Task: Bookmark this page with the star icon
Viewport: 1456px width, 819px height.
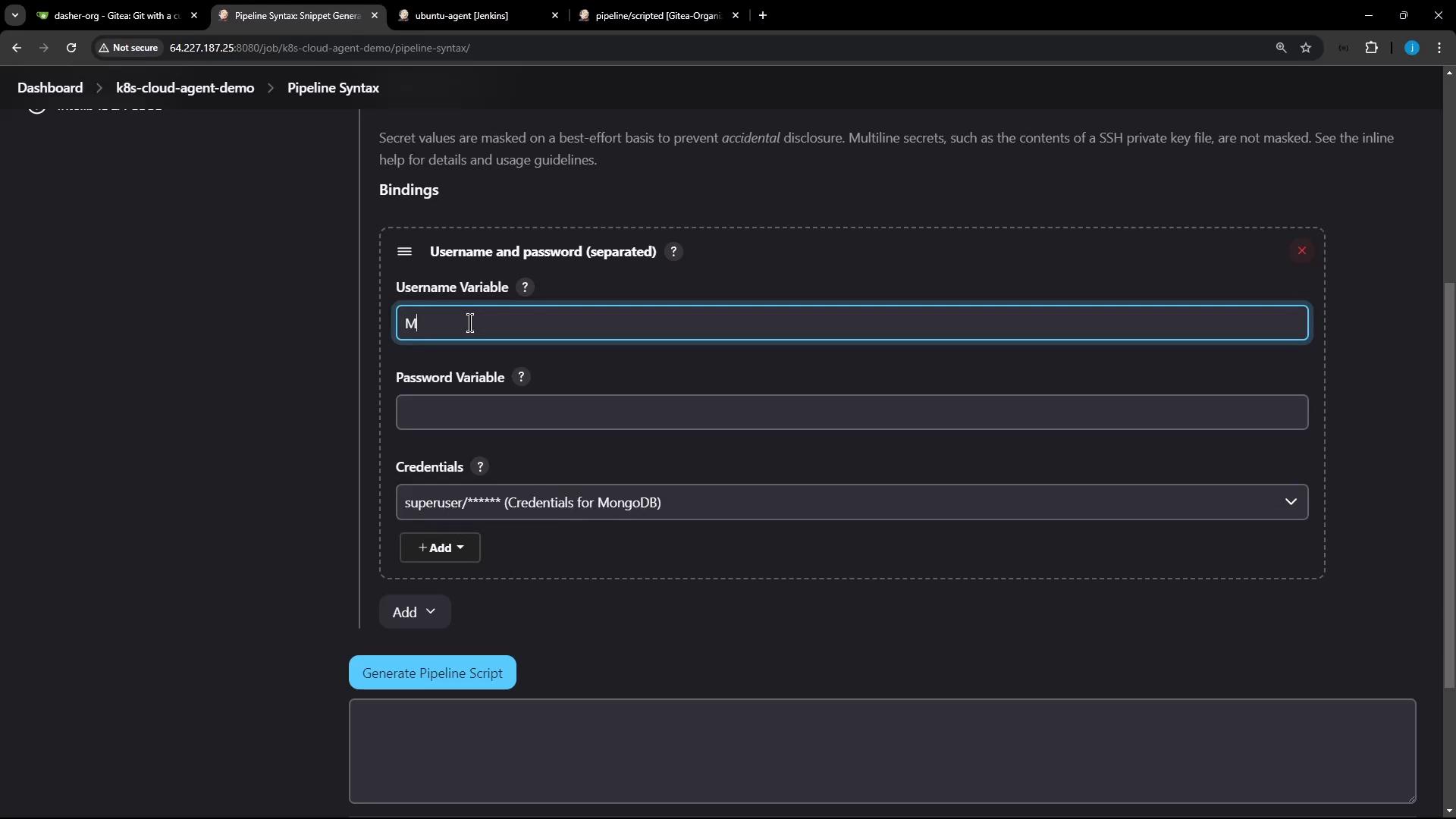Action: [1306, 48]
